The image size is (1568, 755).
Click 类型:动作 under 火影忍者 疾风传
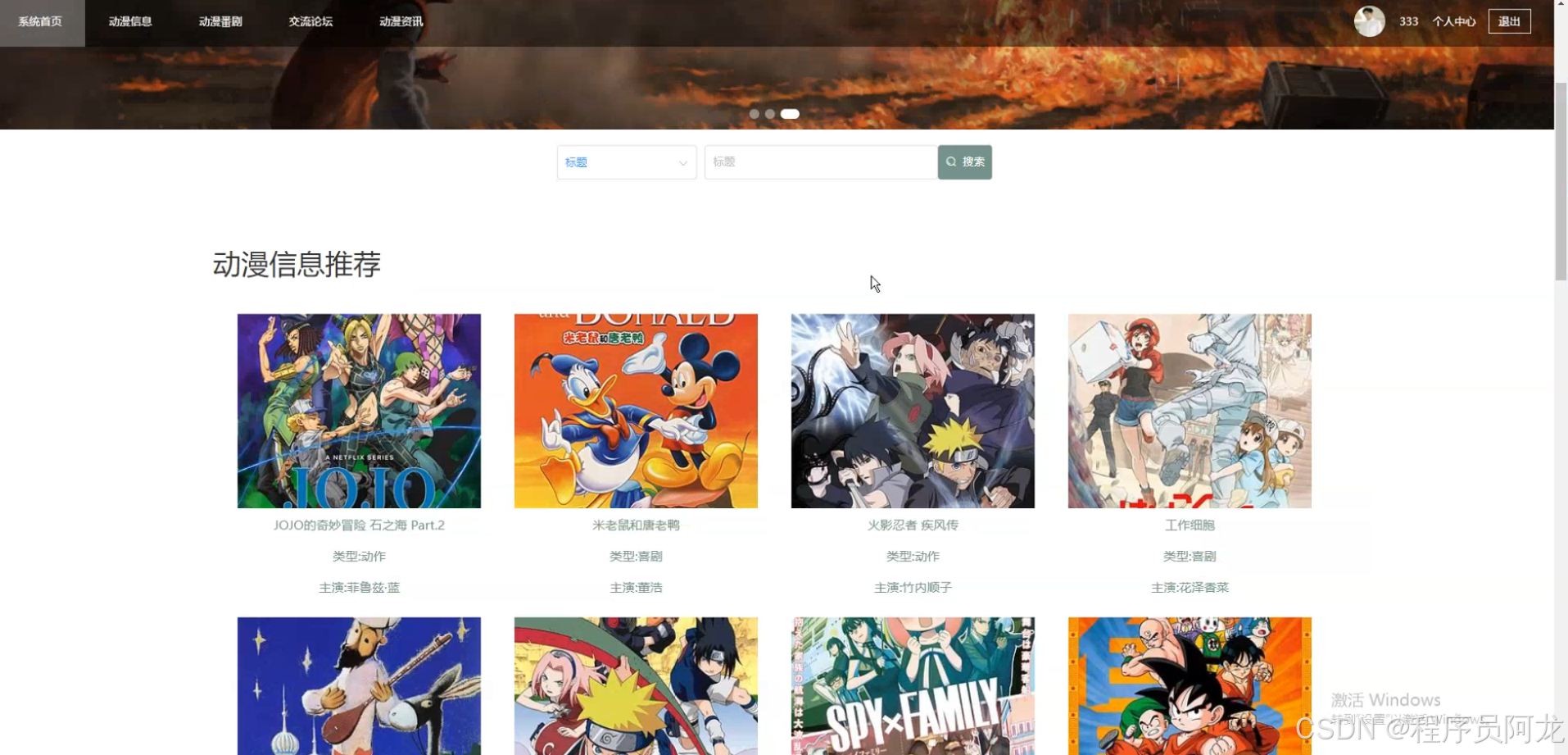(x=913, y=557)
